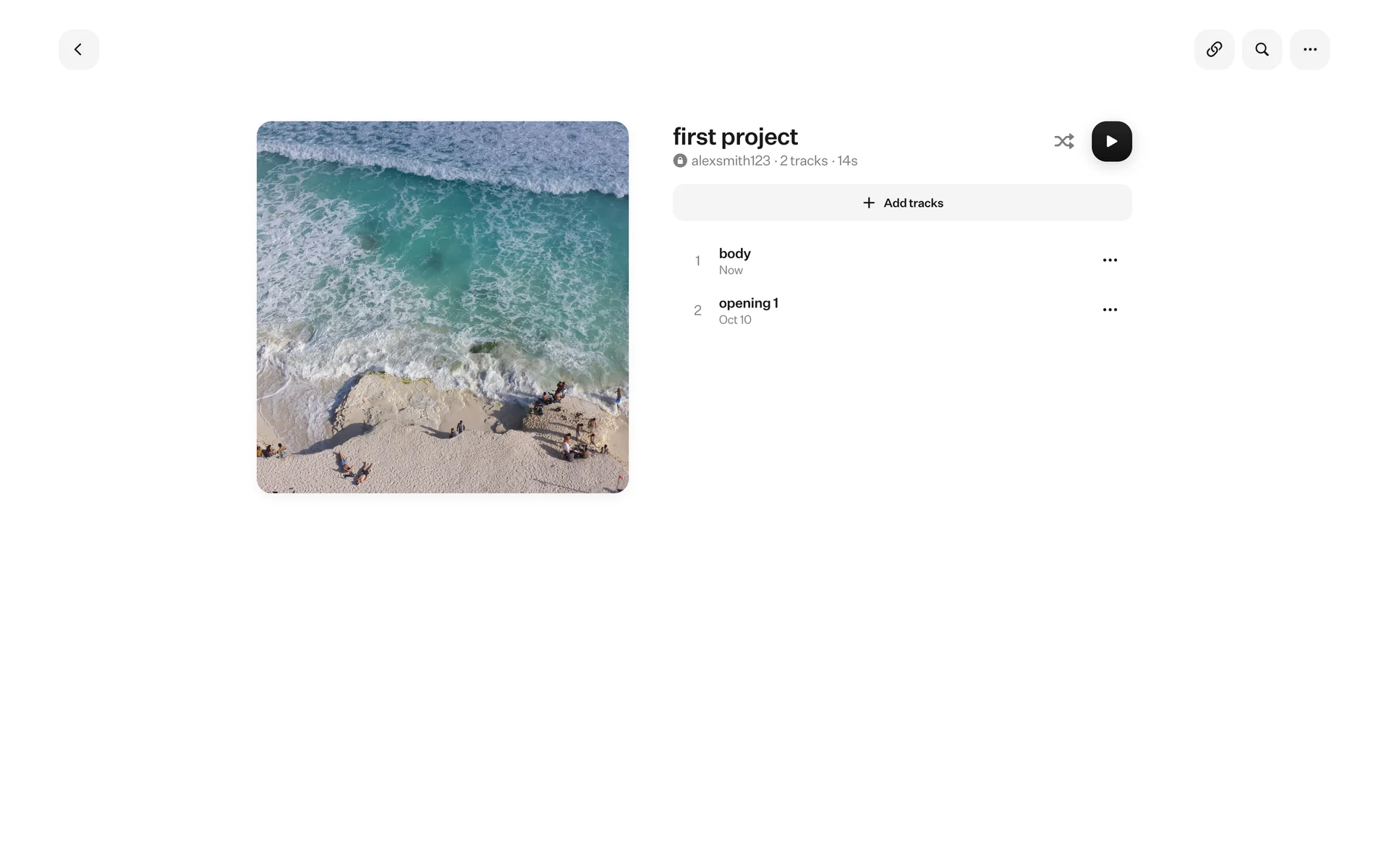This screenshot has height=868, width=1389.
Task: Click track number 1 to play body
Action: [697, 260]
